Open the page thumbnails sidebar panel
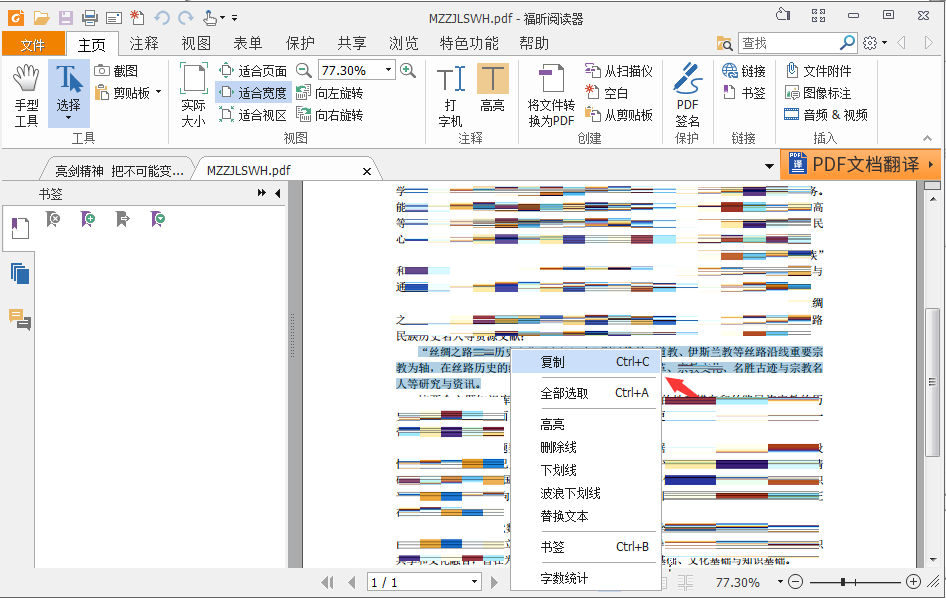This screenshot has height=600, width=946. tap(19, 273)
